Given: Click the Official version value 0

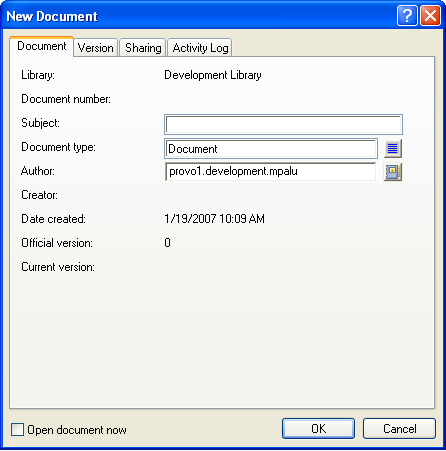Looking at the screenshot, I should (x=167, y=243).
